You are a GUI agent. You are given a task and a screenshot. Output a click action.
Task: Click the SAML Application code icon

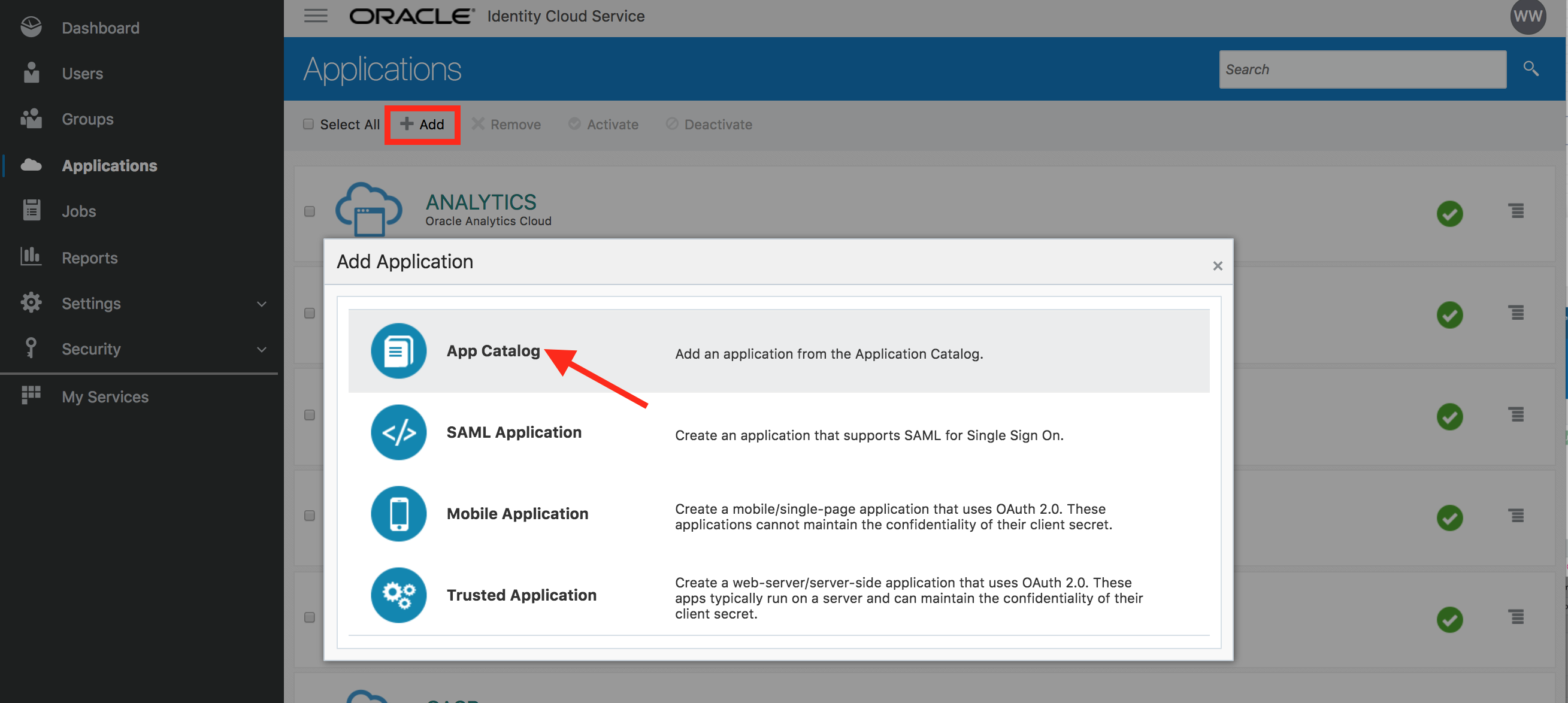click(399, 432)
